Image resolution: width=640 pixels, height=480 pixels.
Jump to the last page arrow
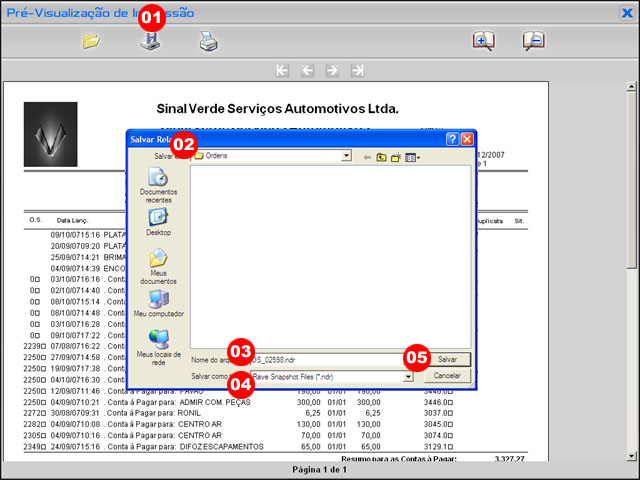pos(357,70)
